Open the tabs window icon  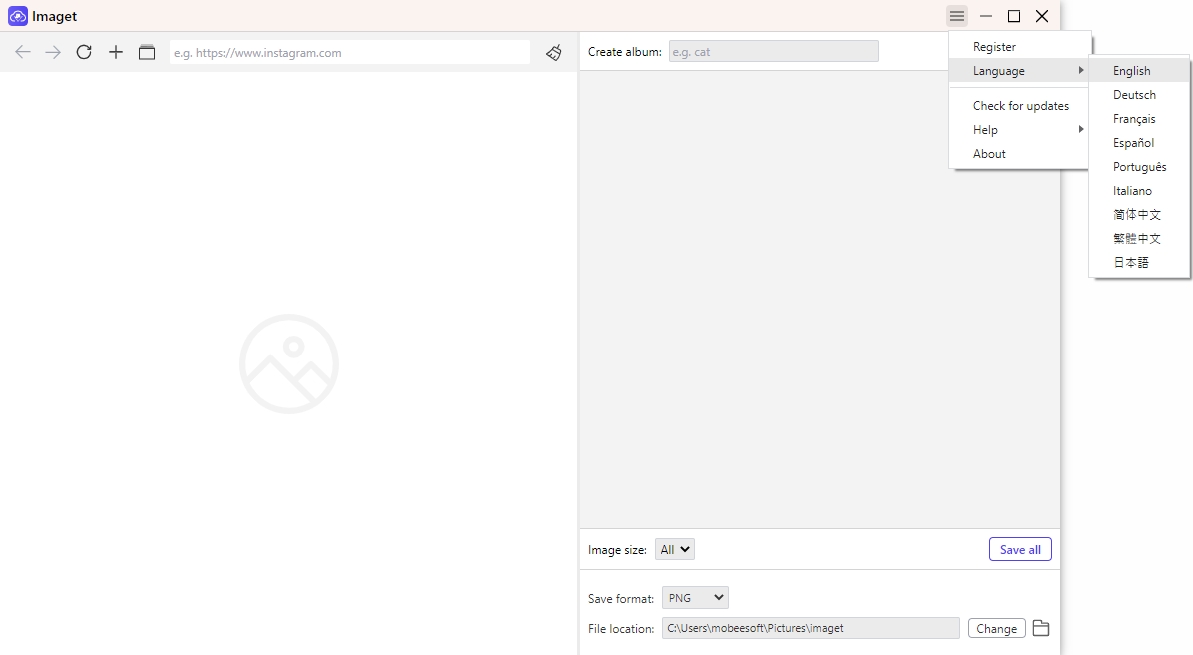[147, 52]
